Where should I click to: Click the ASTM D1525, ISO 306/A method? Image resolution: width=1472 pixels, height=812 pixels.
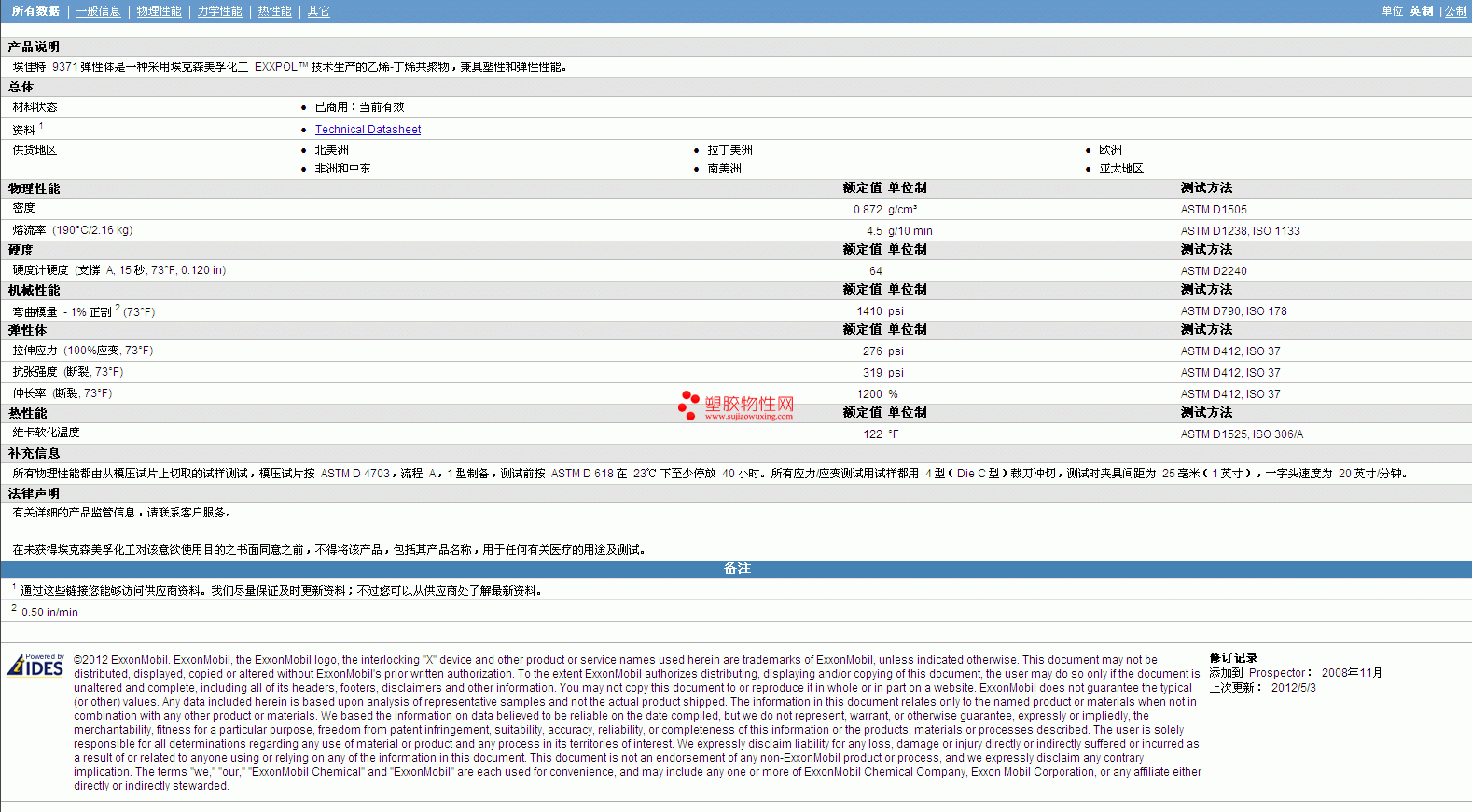point(1243,434)
